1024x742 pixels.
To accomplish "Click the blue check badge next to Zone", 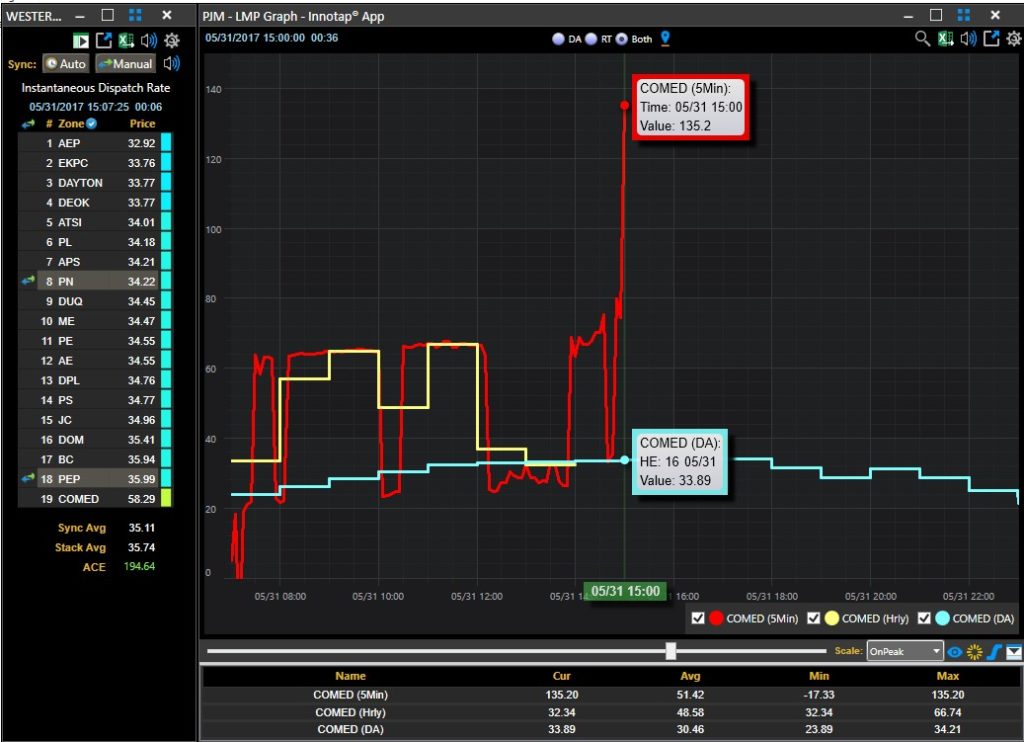I will [91, 123].
